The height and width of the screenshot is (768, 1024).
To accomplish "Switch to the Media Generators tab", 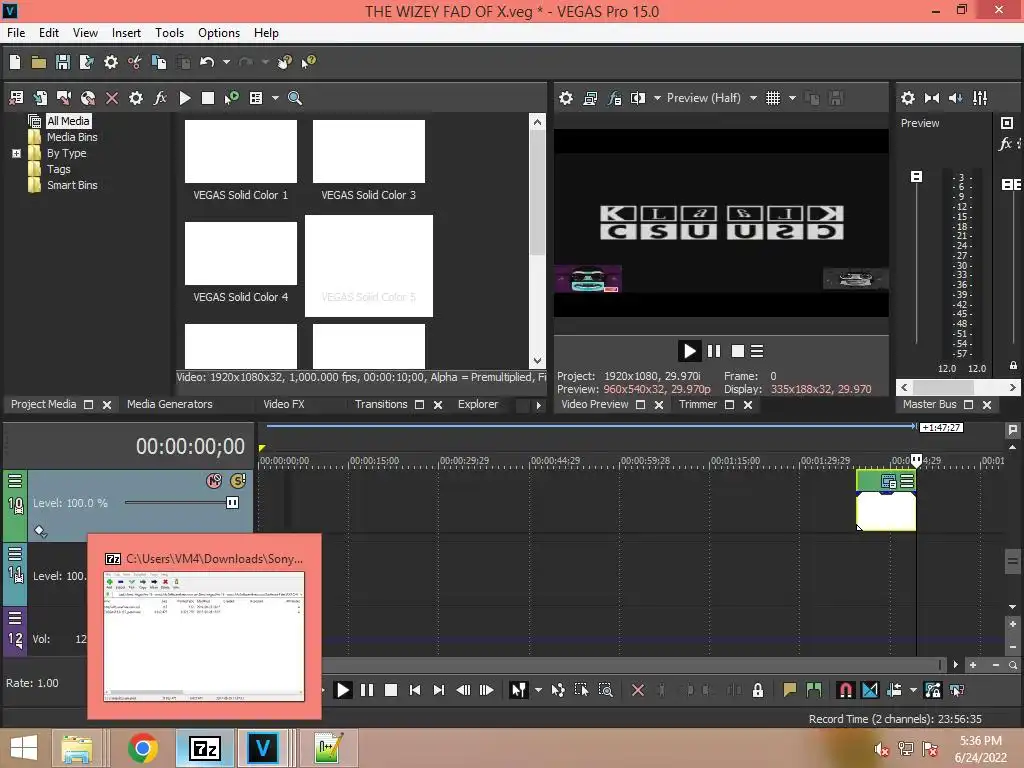I will (170, 404).
